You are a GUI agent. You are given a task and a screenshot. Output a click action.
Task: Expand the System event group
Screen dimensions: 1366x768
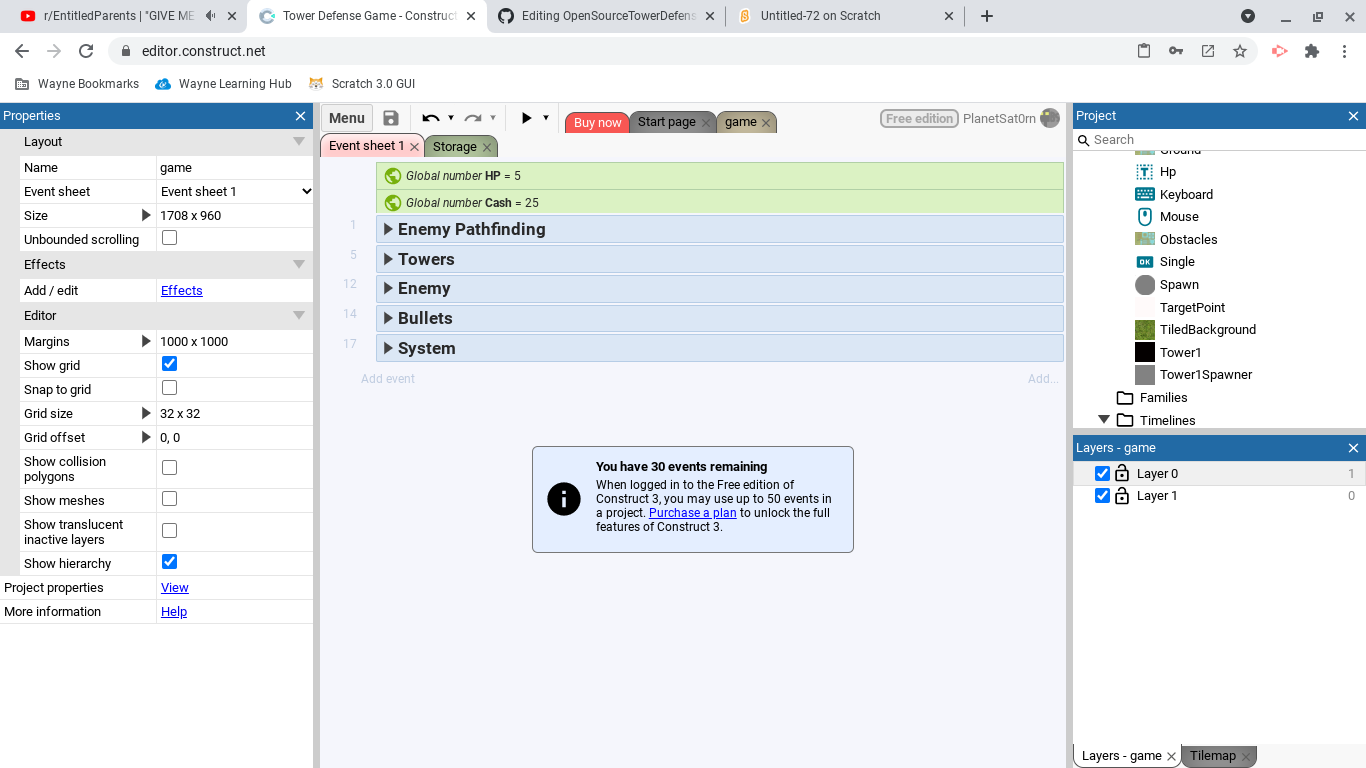[389, 348]
